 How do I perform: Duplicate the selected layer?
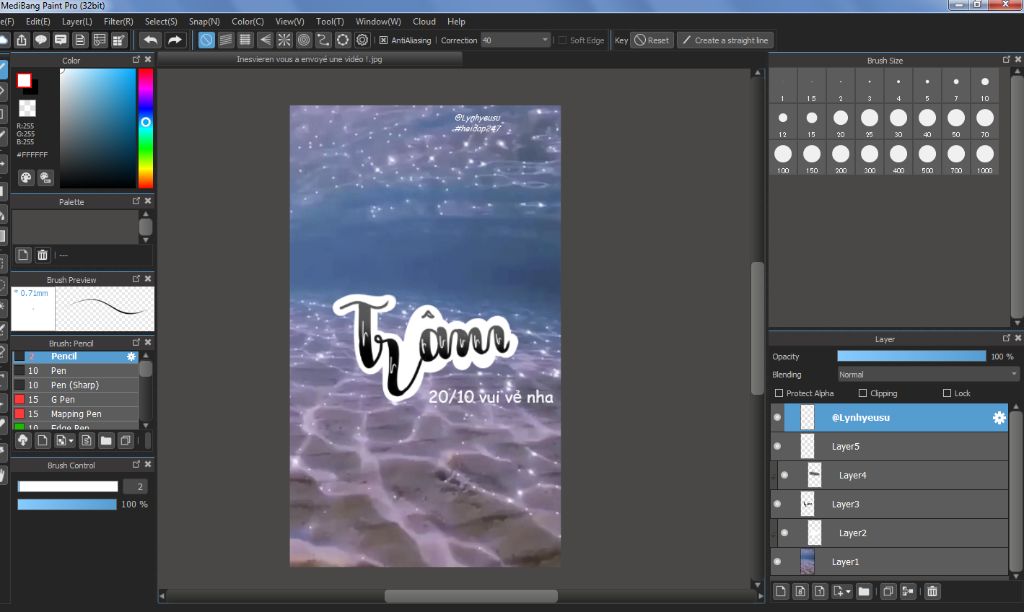[888, 591]
